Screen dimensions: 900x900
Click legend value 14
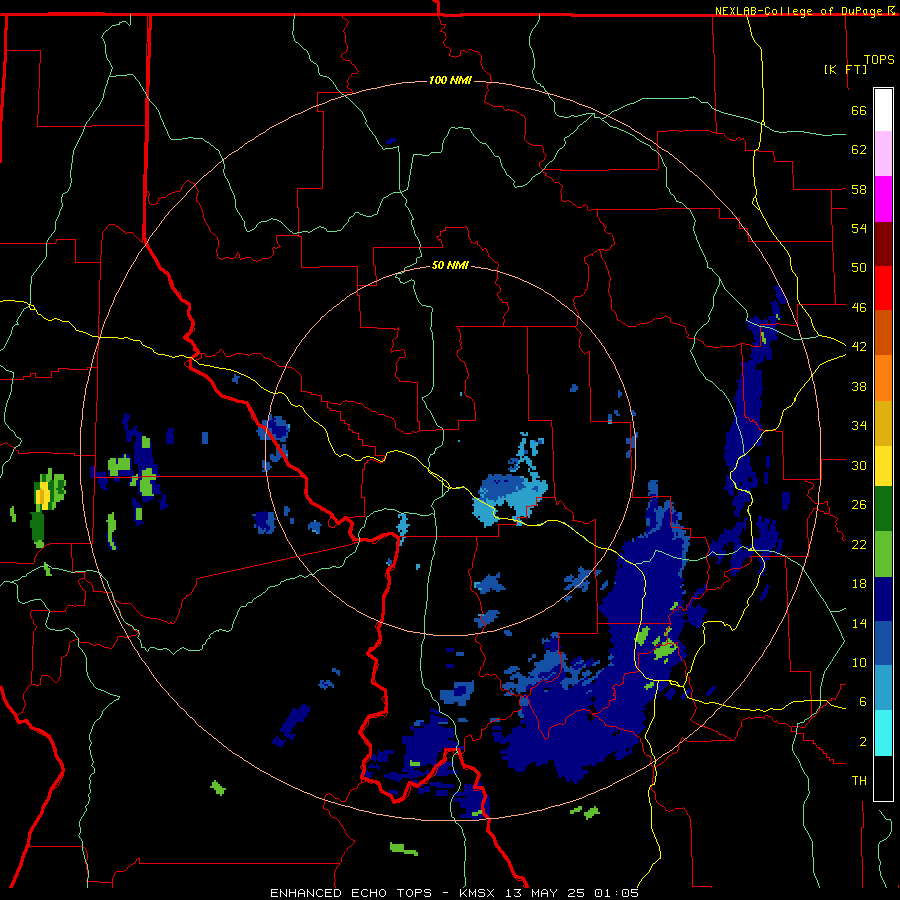point(859,623)
